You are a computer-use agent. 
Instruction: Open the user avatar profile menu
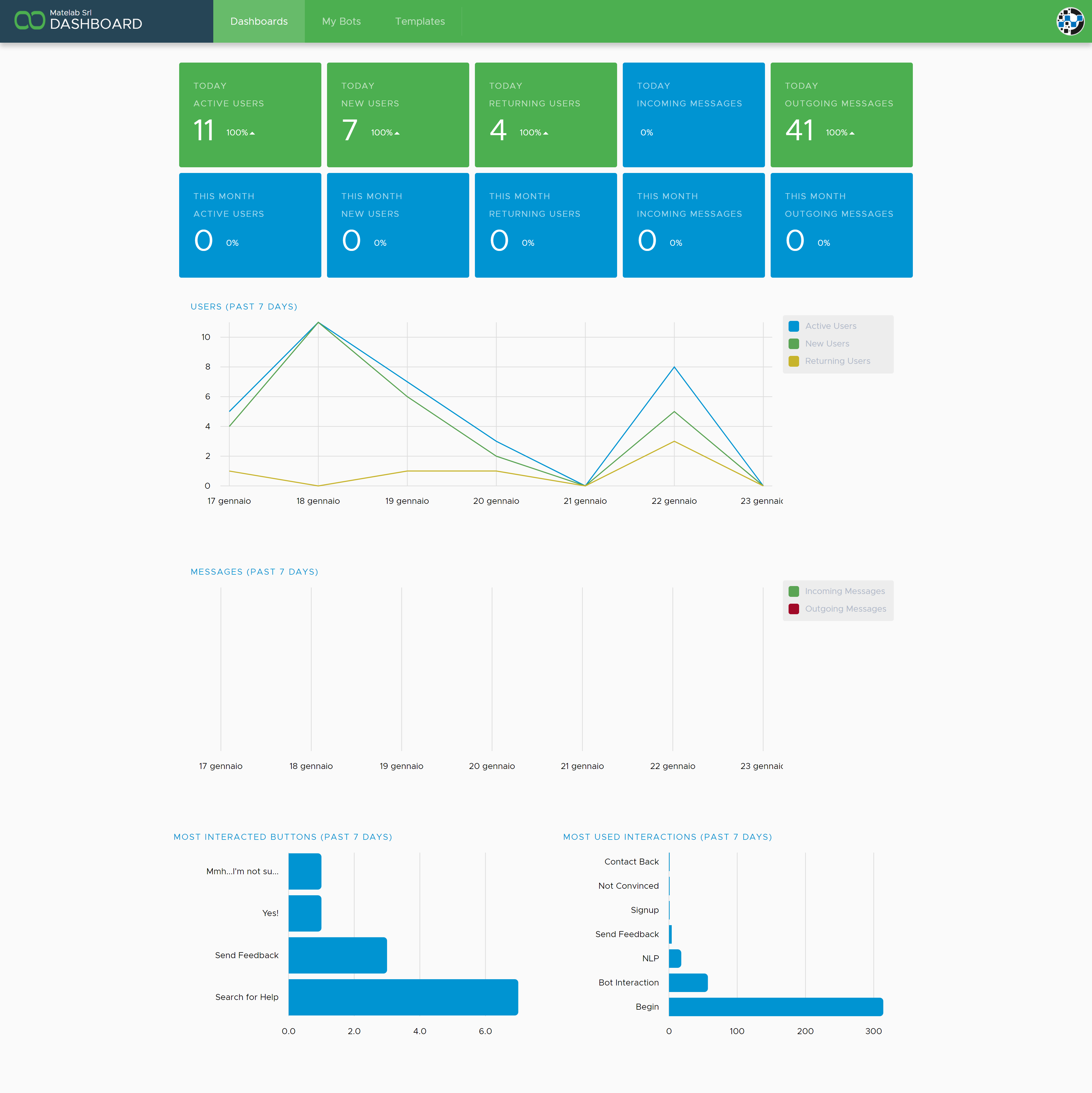(1070, 21)
